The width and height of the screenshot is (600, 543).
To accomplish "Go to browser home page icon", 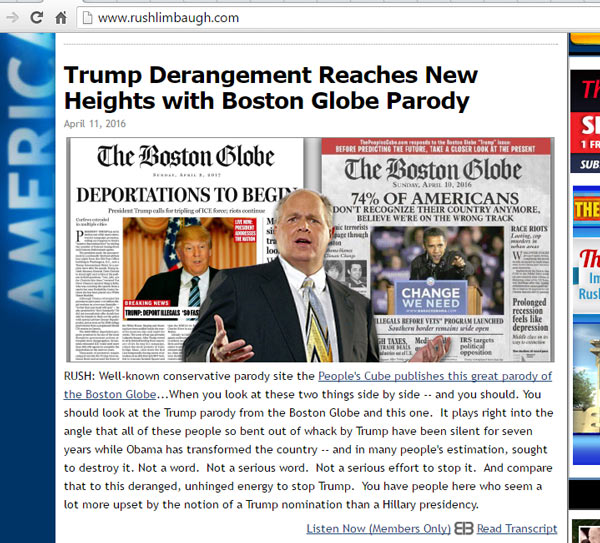I will coord(61,18).
